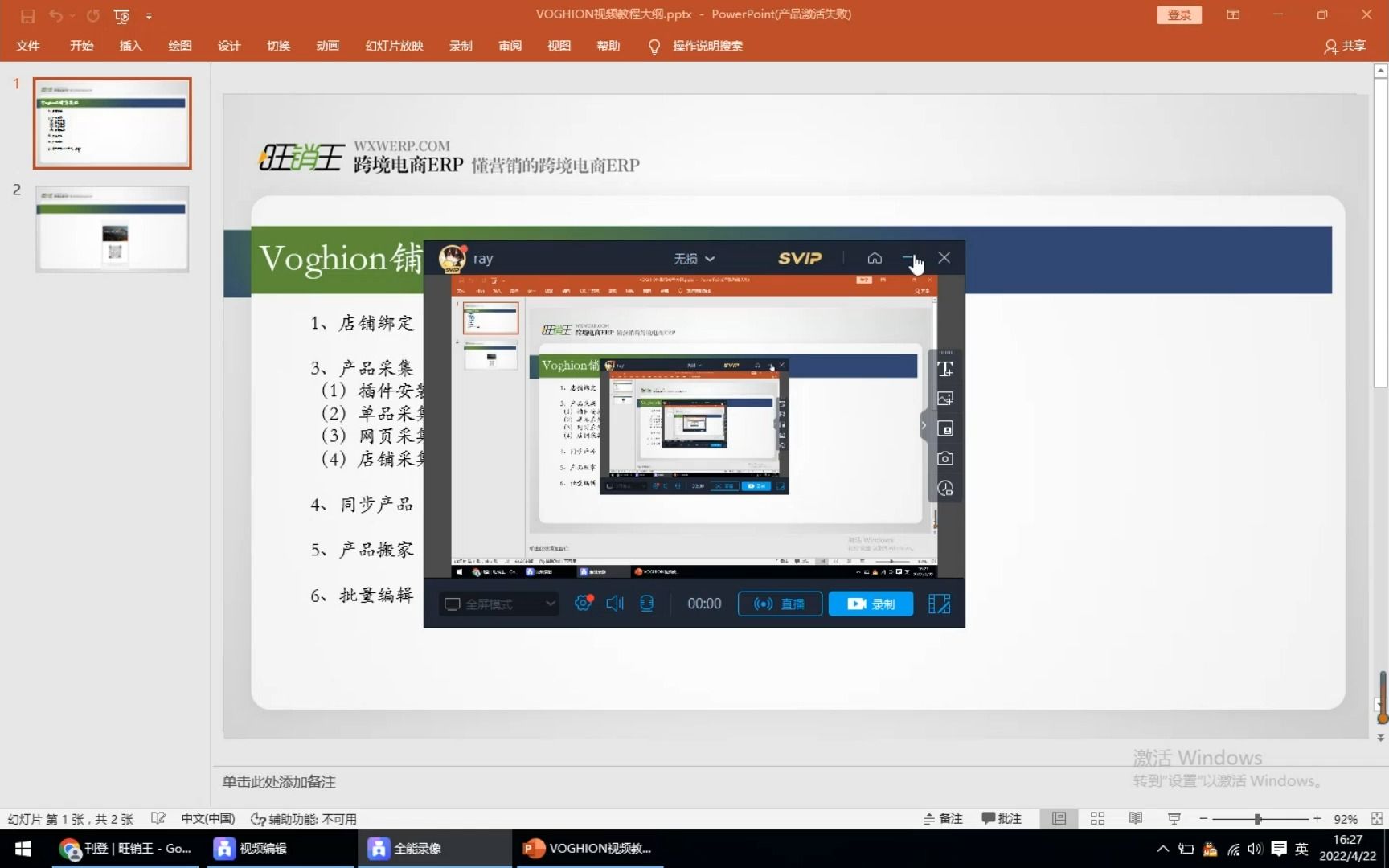Select slide 1 thumbnail

click(x=113, y=123)
